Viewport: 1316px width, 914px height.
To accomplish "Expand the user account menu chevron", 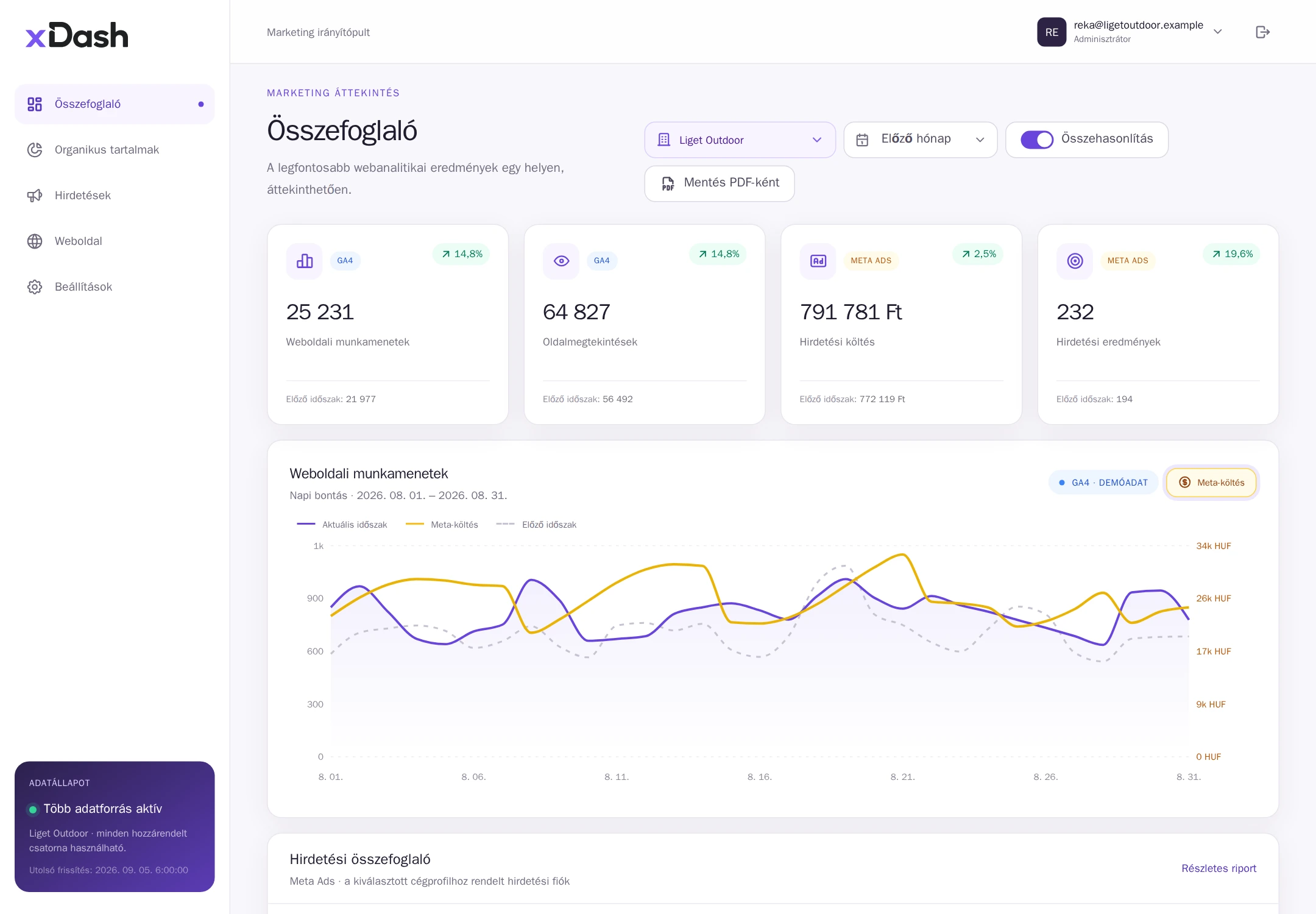I will 1218,32.
